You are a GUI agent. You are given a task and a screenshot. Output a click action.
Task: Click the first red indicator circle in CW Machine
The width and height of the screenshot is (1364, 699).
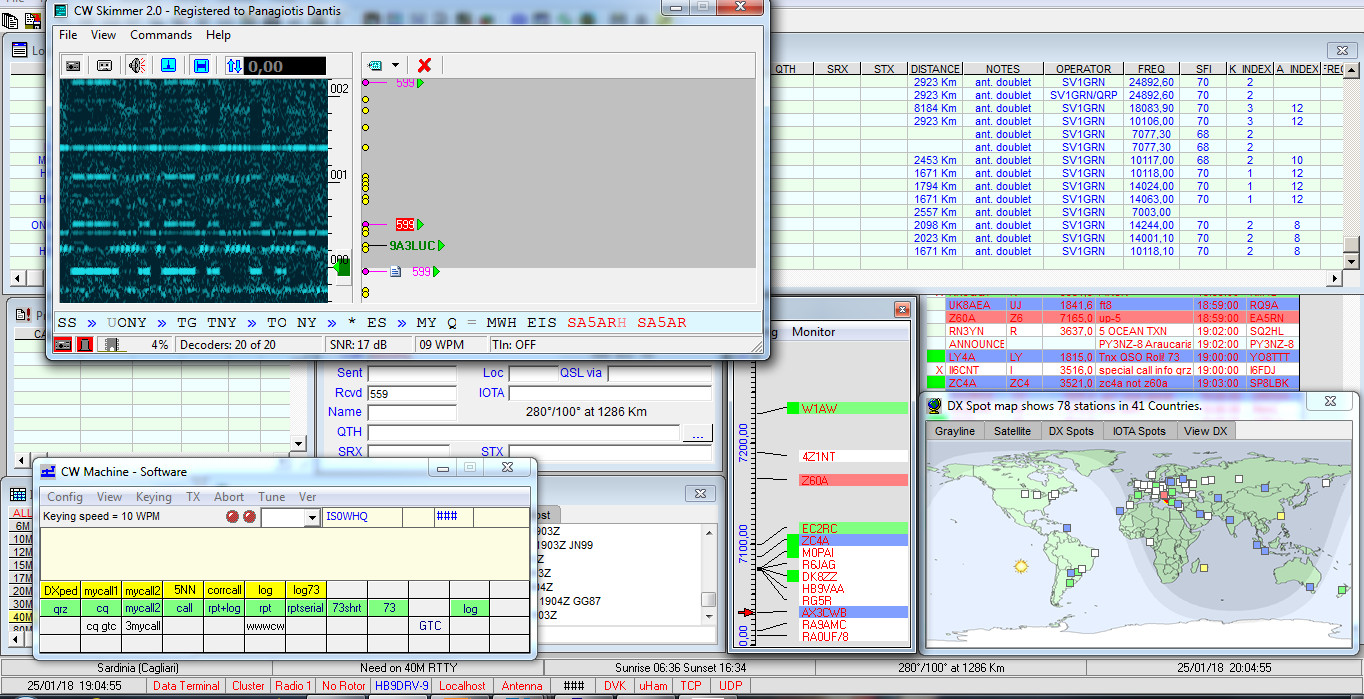tap(233, 517)
